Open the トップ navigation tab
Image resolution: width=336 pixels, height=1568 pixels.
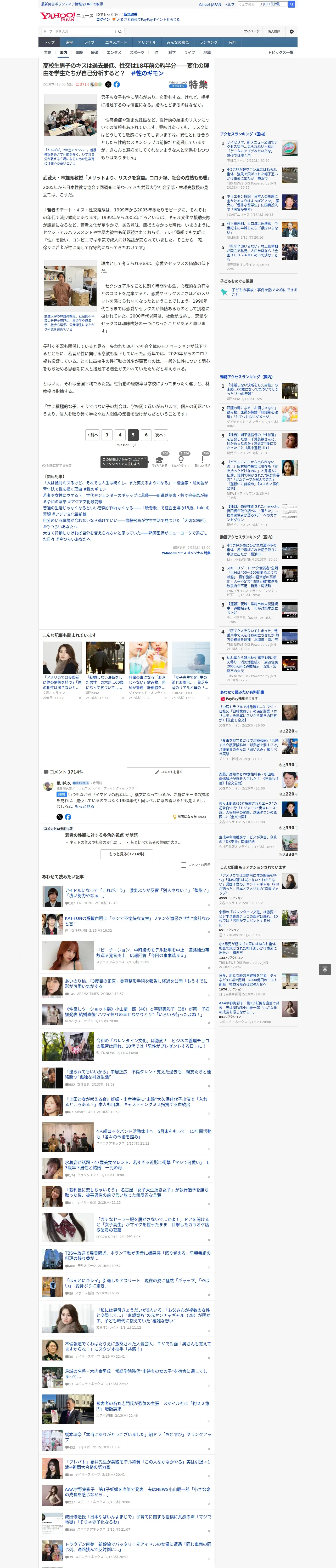49,43
